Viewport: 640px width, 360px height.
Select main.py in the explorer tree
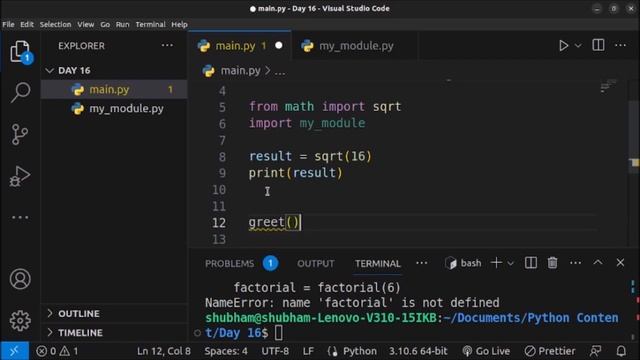pyautogui.click(x=114, y=89)
